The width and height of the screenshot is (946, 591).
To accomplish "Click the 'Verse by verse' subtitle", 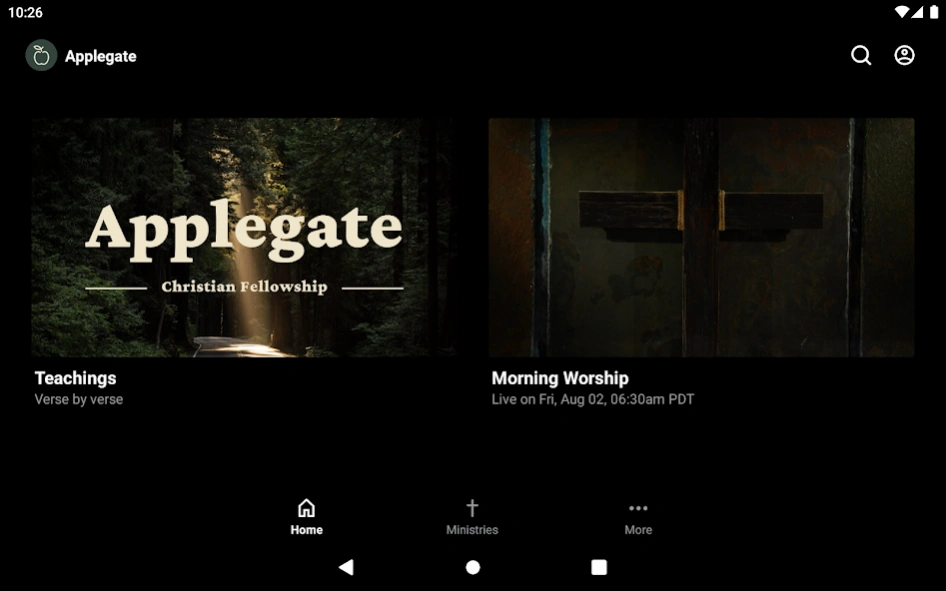I will 78,399.
